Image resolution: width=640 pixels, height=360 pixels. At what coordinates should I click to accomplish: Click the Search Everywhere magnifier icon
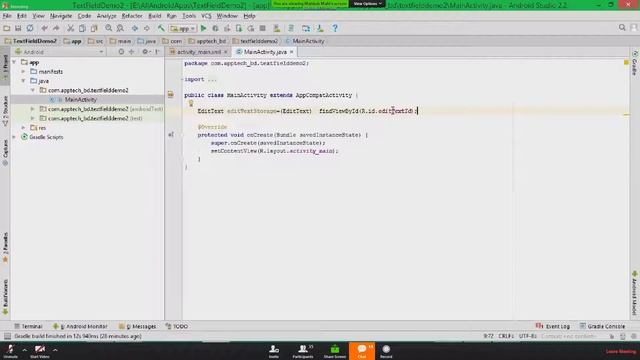click(622, 27)
